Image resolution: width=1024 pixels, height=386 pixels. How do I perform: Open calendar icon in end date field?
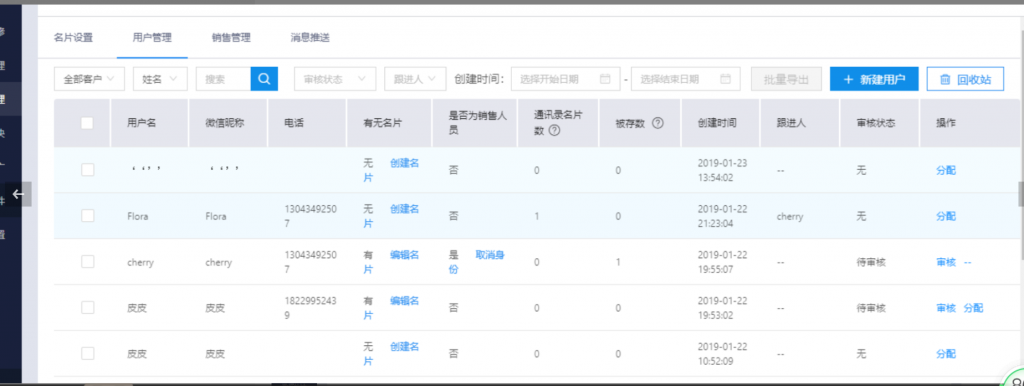(x=726, y=79)
